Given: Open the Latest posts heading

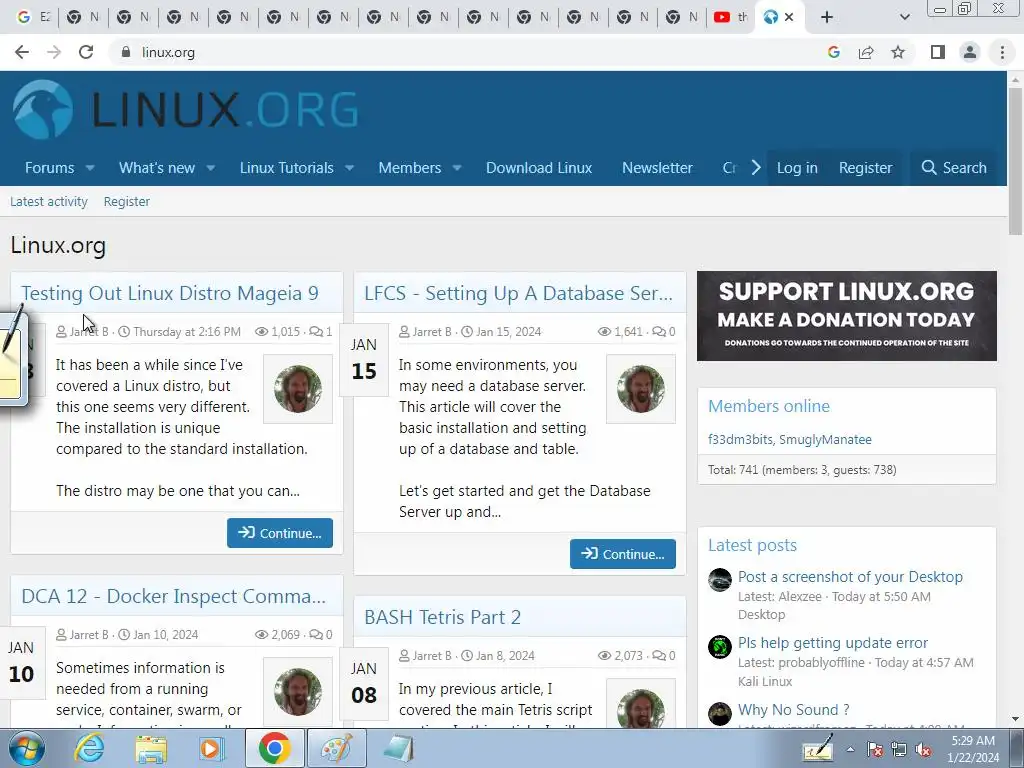Looking at the screenshot, I should [752, 545].
